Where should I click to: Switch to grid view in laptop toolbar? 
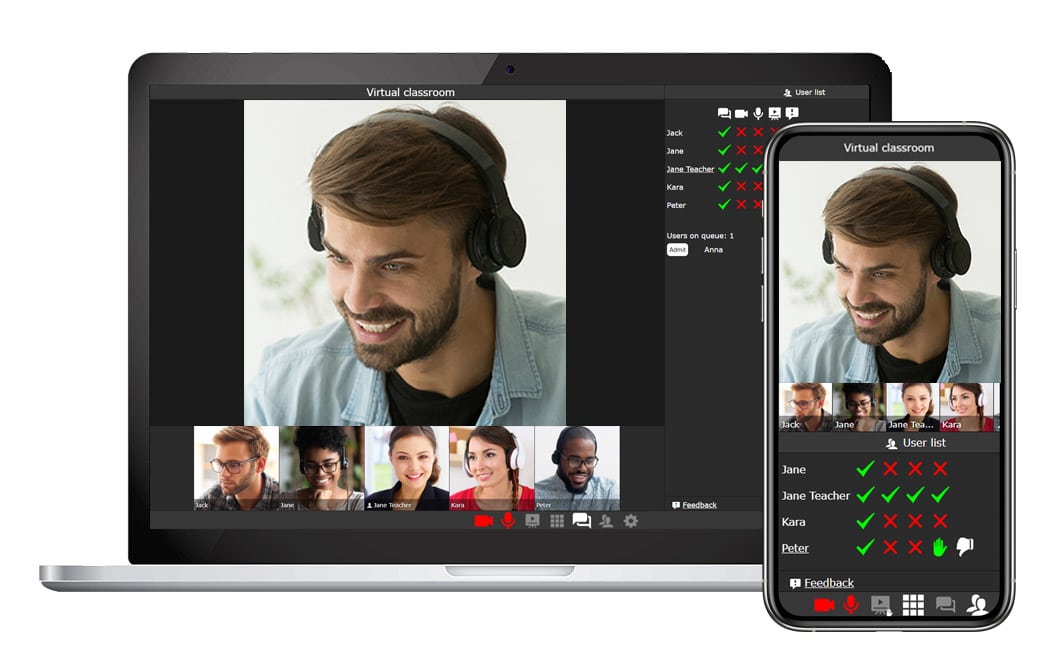557,521
